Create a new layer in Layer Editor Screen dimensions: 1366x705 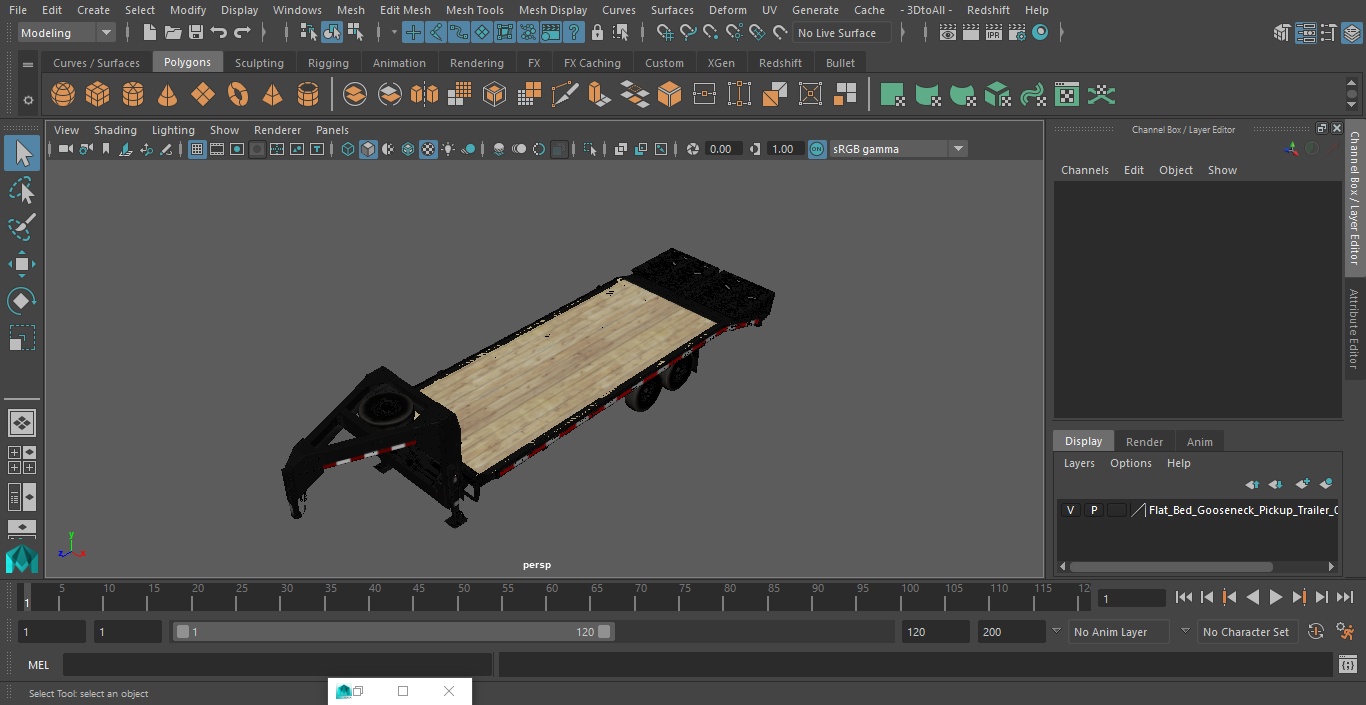tap(1302, 484)
